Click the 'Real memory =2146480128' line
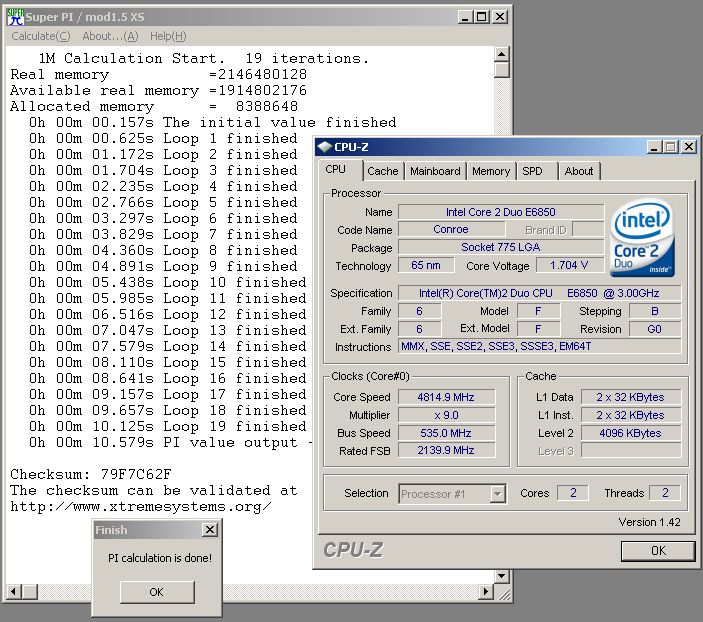The height and width of the screenshot is (622, 703). coord(159,74)
